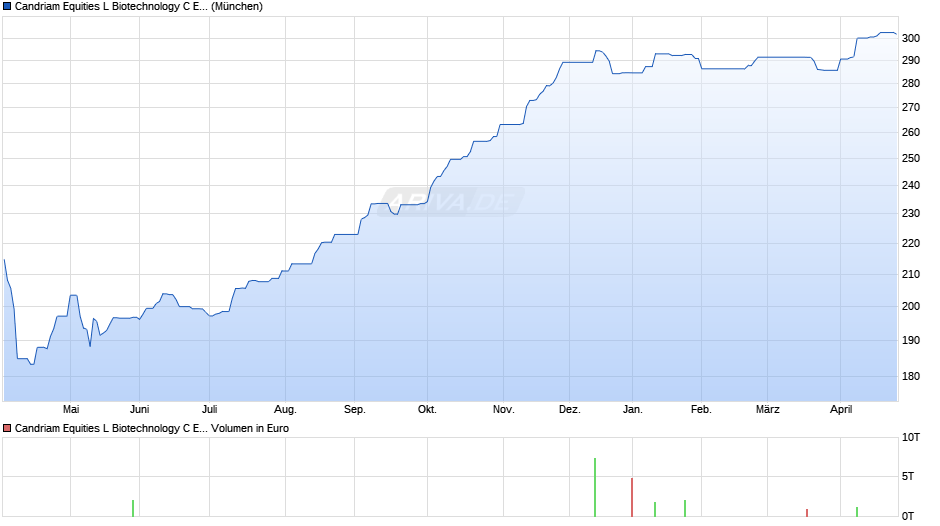Viewport: 940px width, 526px height.
Task: Click the 'Dez.' month label
Action: click(x=570, y=409)
